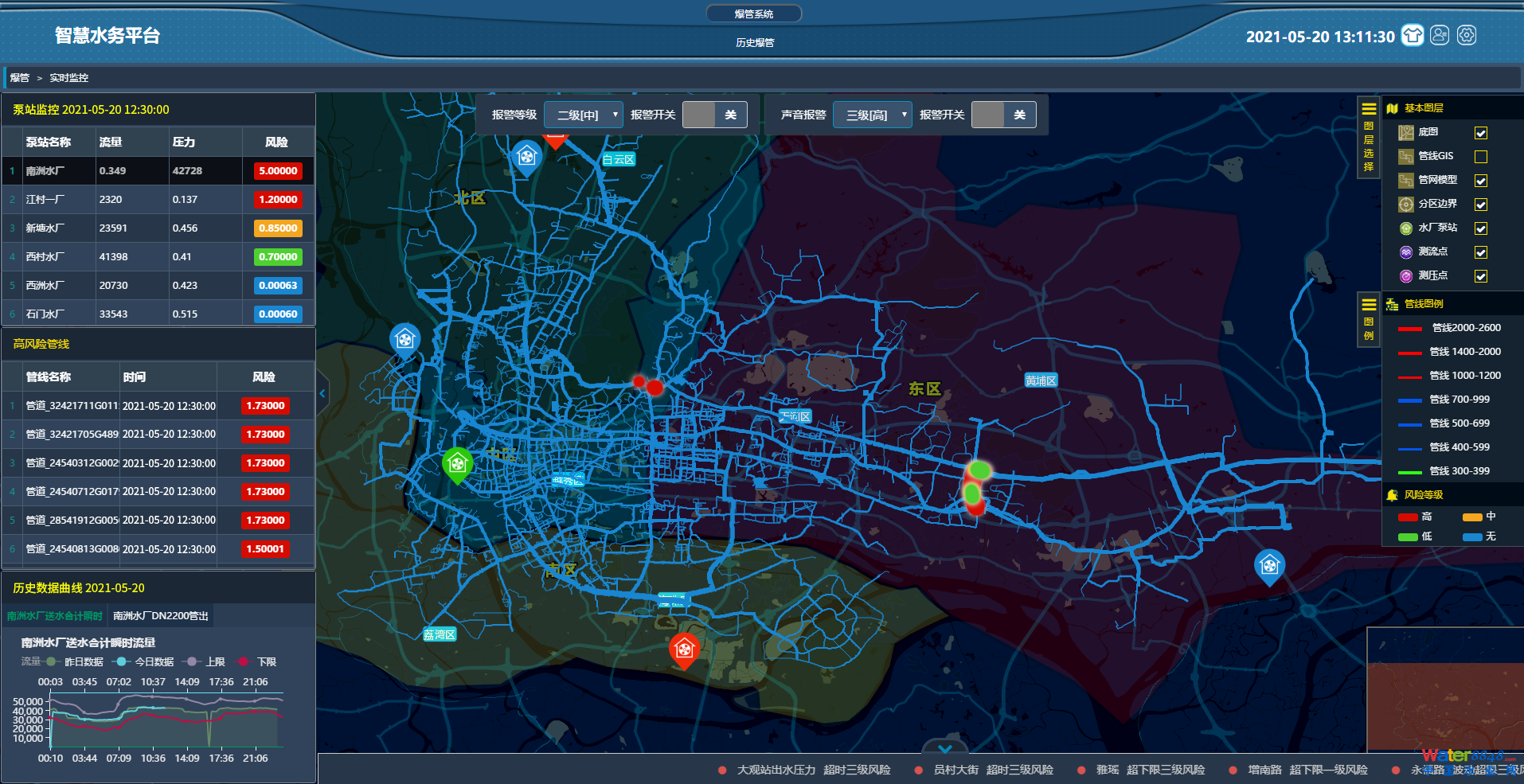Click the blue pump marker near 白云区
The width and height of the screenshot is (1524, 784).
(526, 157)
